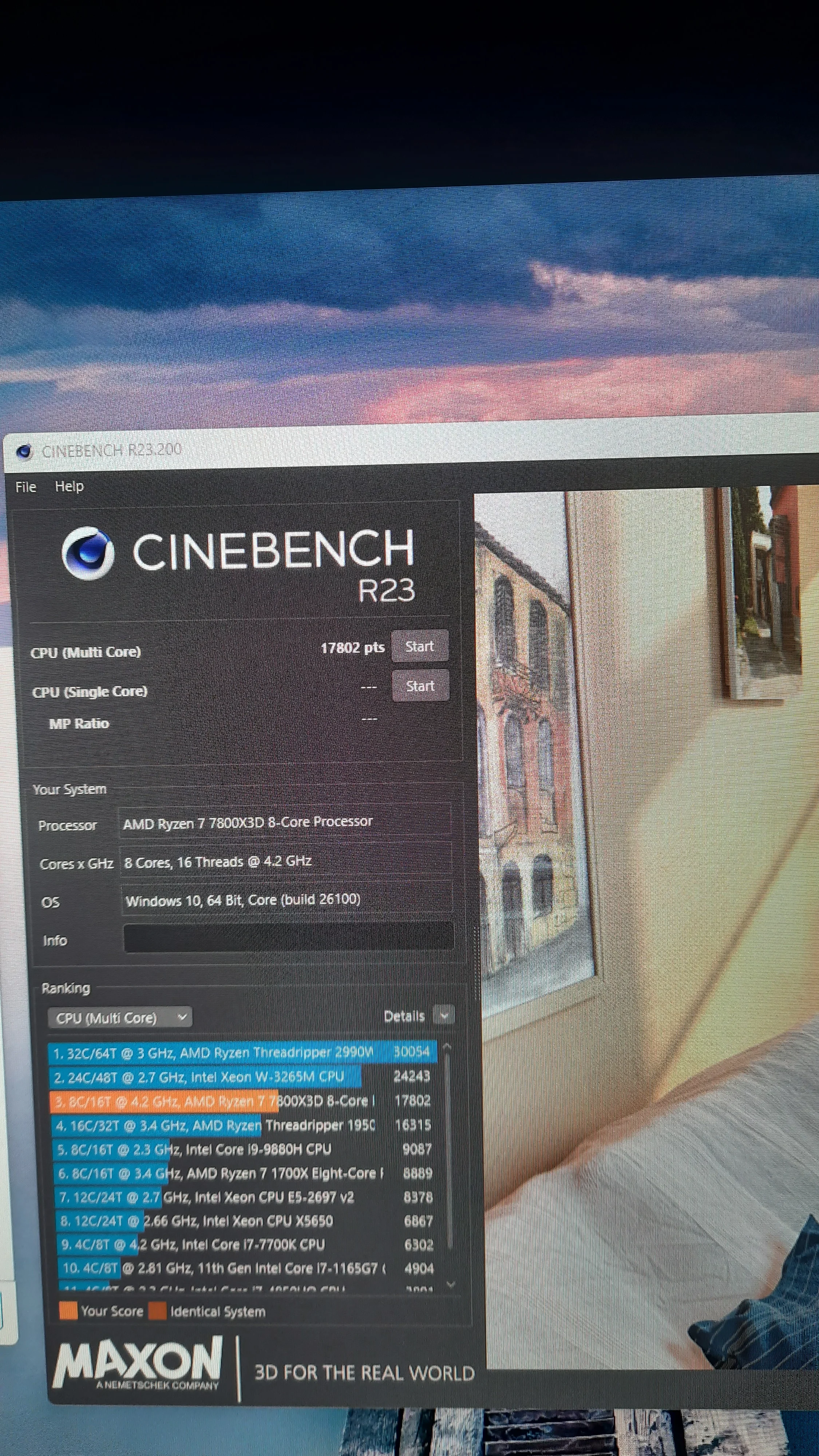This screenshot has height=1456, width=819.
Task: Open the Help menu
Action: 69,486
